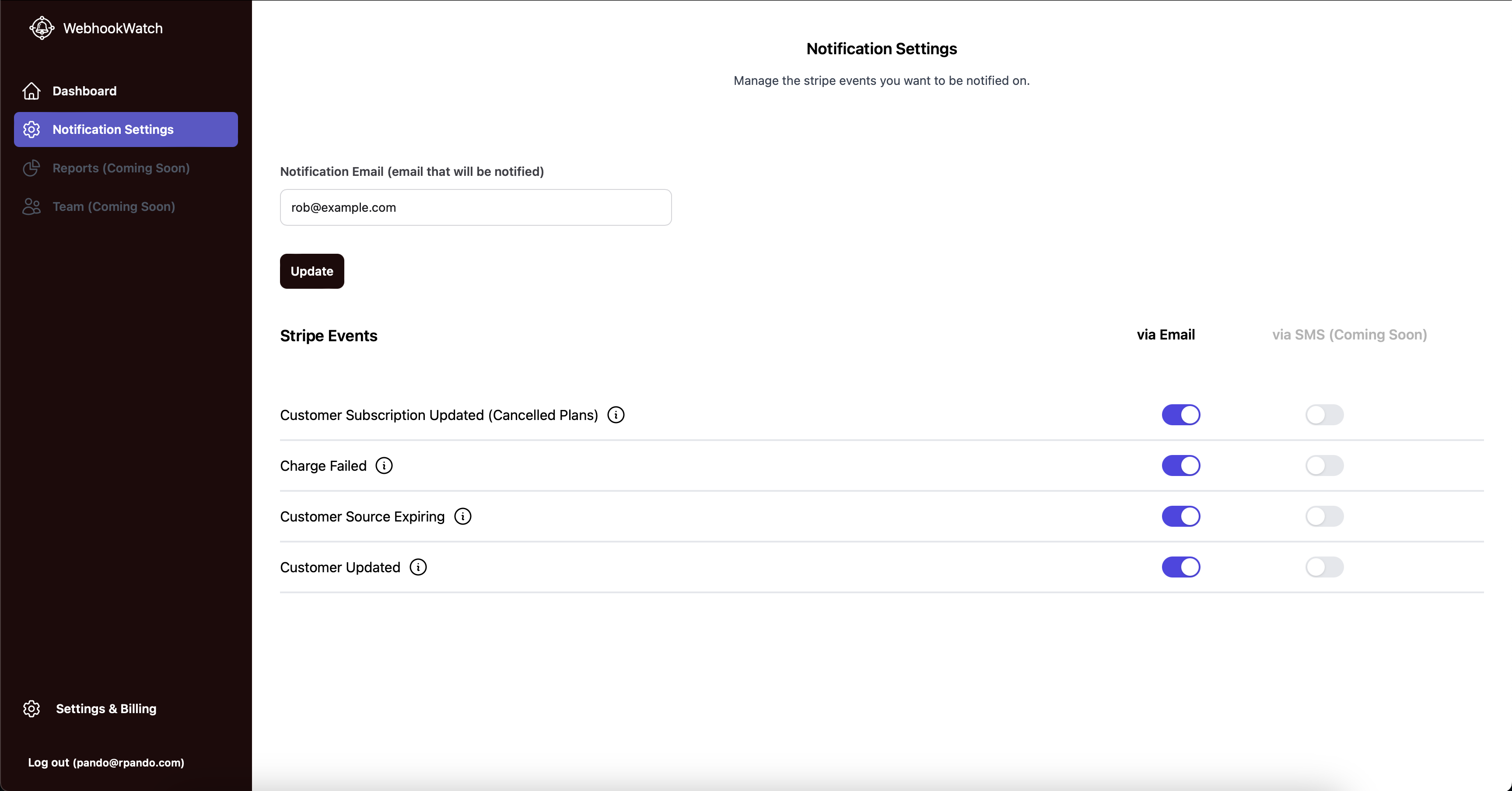Open info icon beside Customer Source Expiring
The width and height of the screenshot is (1512, 791).
tap(462, 516)
